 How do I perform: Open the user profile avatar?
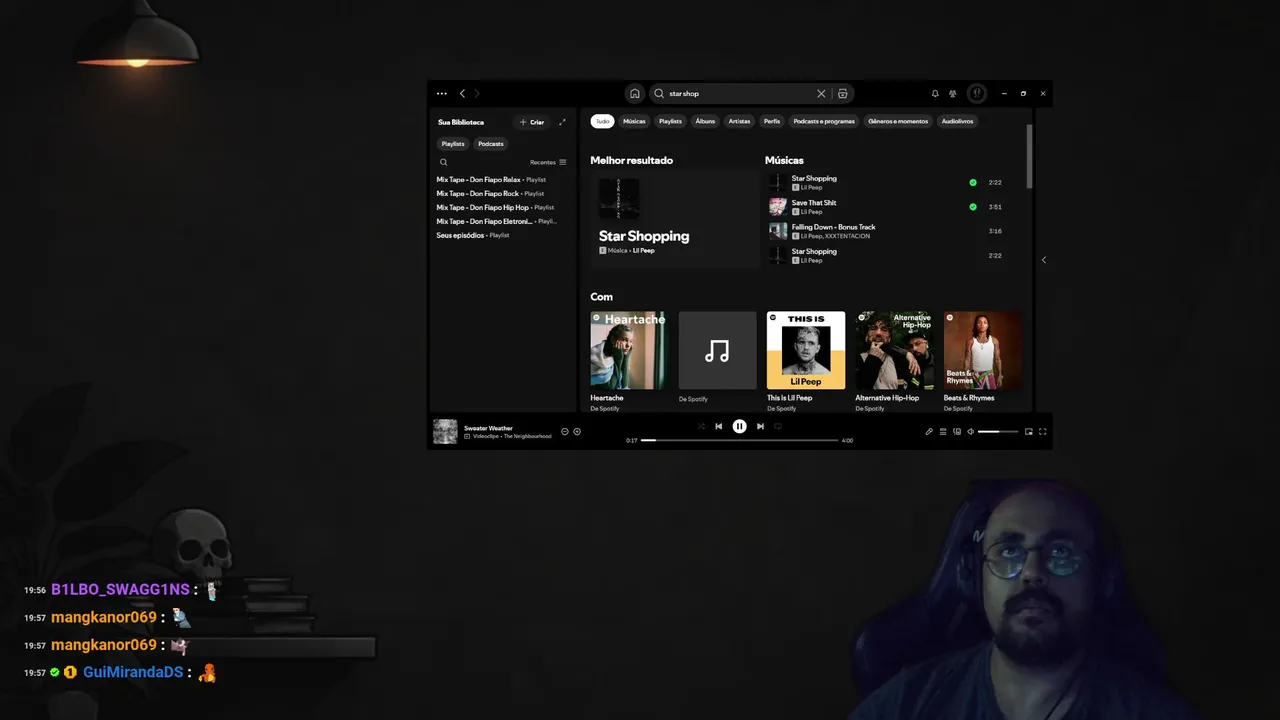977,93
